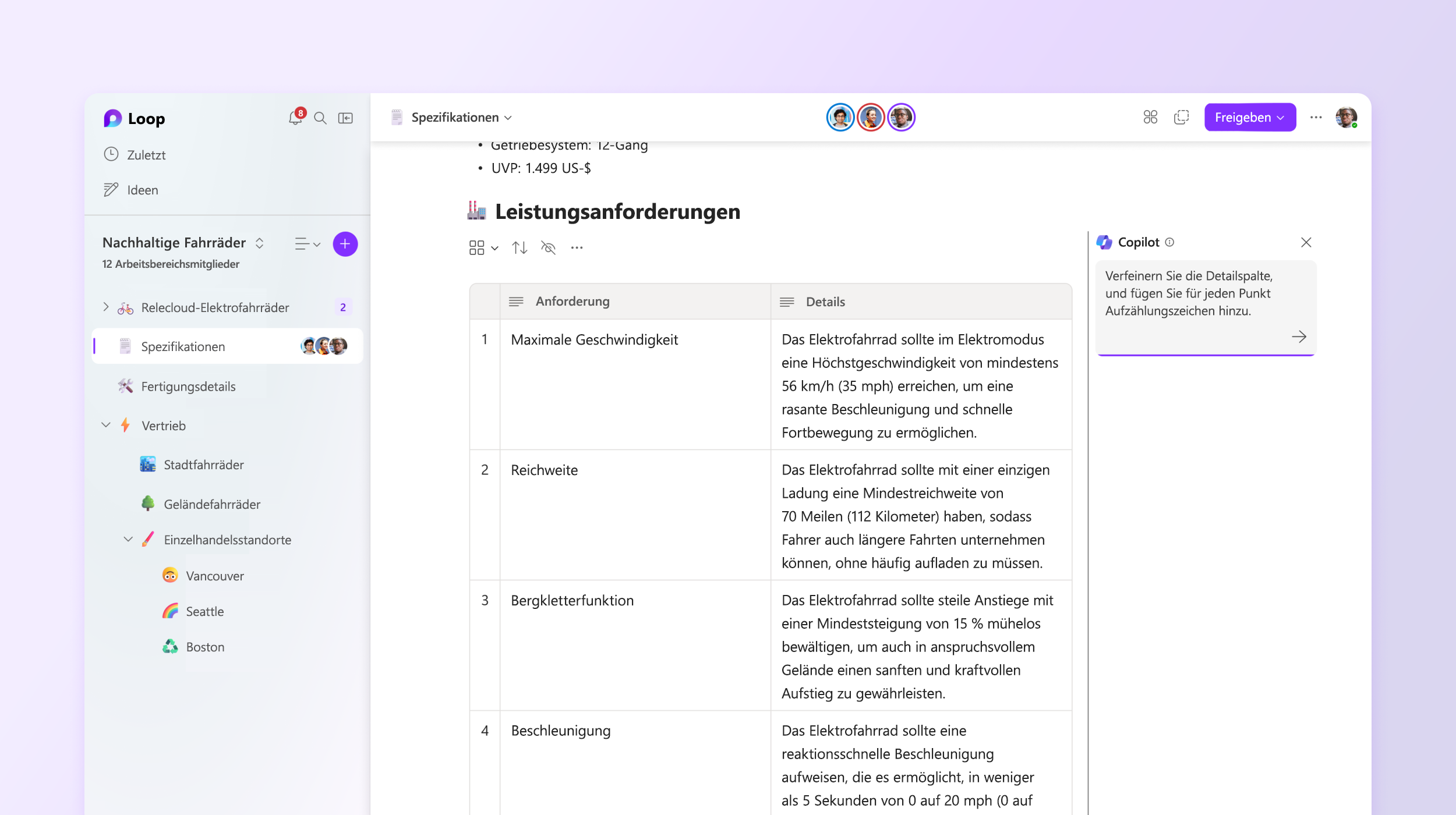Select the Seattle tree item
Screen dimensions: 1456x815
coord(204,611)
